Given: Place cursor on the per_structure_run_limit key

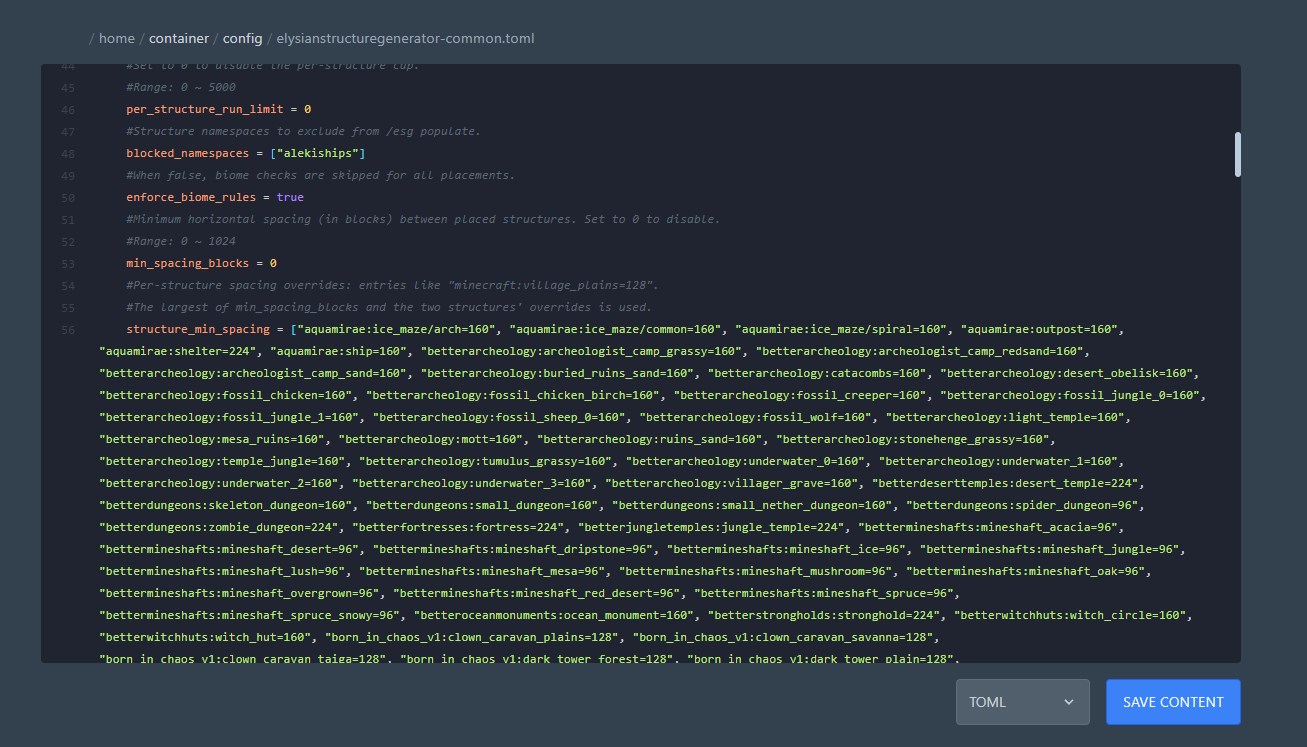Looking at the screenshot, I should 205,109.
